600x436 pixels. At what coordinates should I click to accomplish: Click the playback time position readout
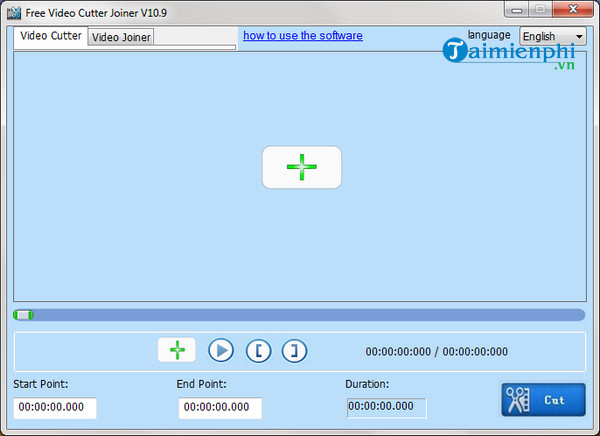436,352
